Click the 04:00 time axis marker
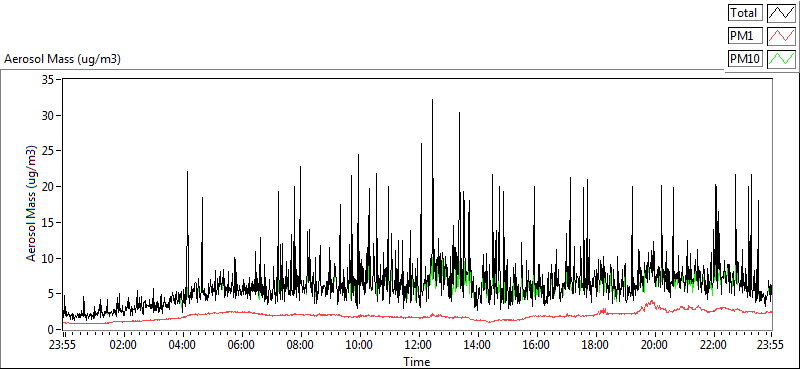 click(x=182, y=344)
